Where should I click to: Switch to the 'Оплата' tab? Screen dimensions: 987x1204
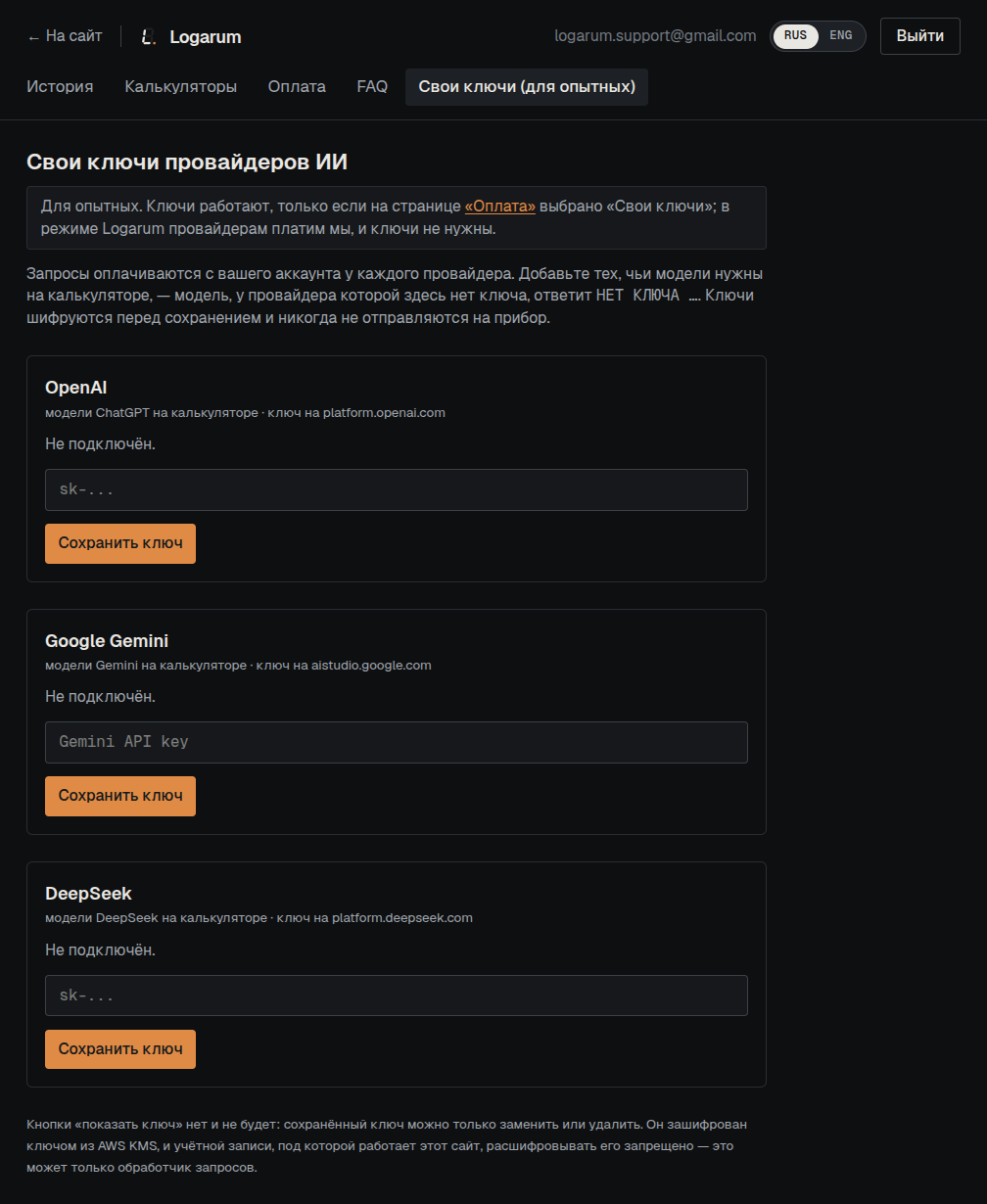click(x=297, y=87)
